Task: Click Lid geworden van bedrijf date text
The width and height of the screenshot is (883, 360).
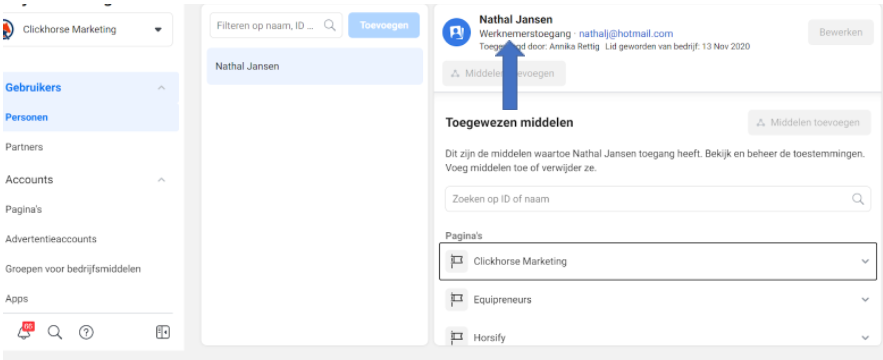Action: (x=677, y=47)
